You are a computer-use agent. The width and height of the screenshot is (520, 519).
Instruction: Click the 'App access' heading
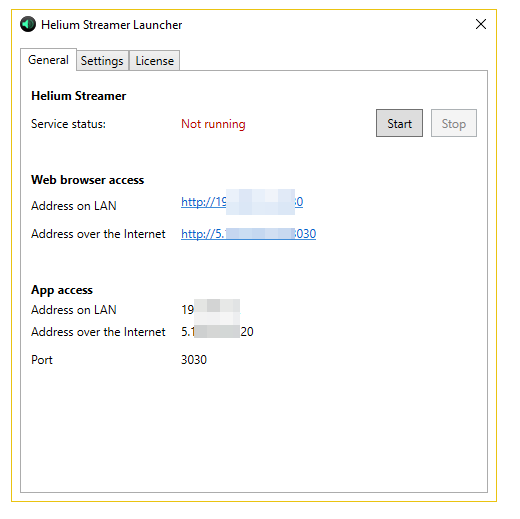(x=62, y=290)
